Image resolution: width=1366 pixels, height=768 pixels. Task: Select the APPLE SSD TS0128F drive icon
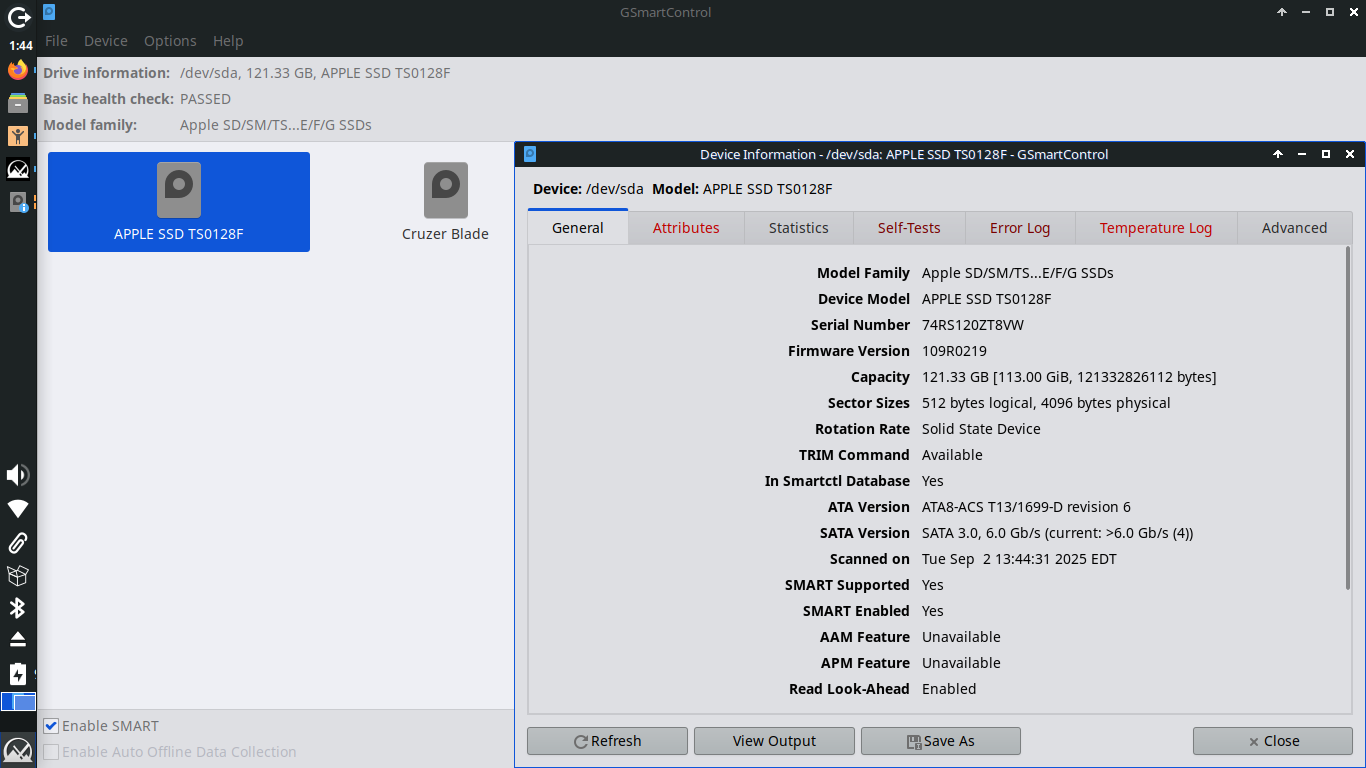[x=178, y=201]
